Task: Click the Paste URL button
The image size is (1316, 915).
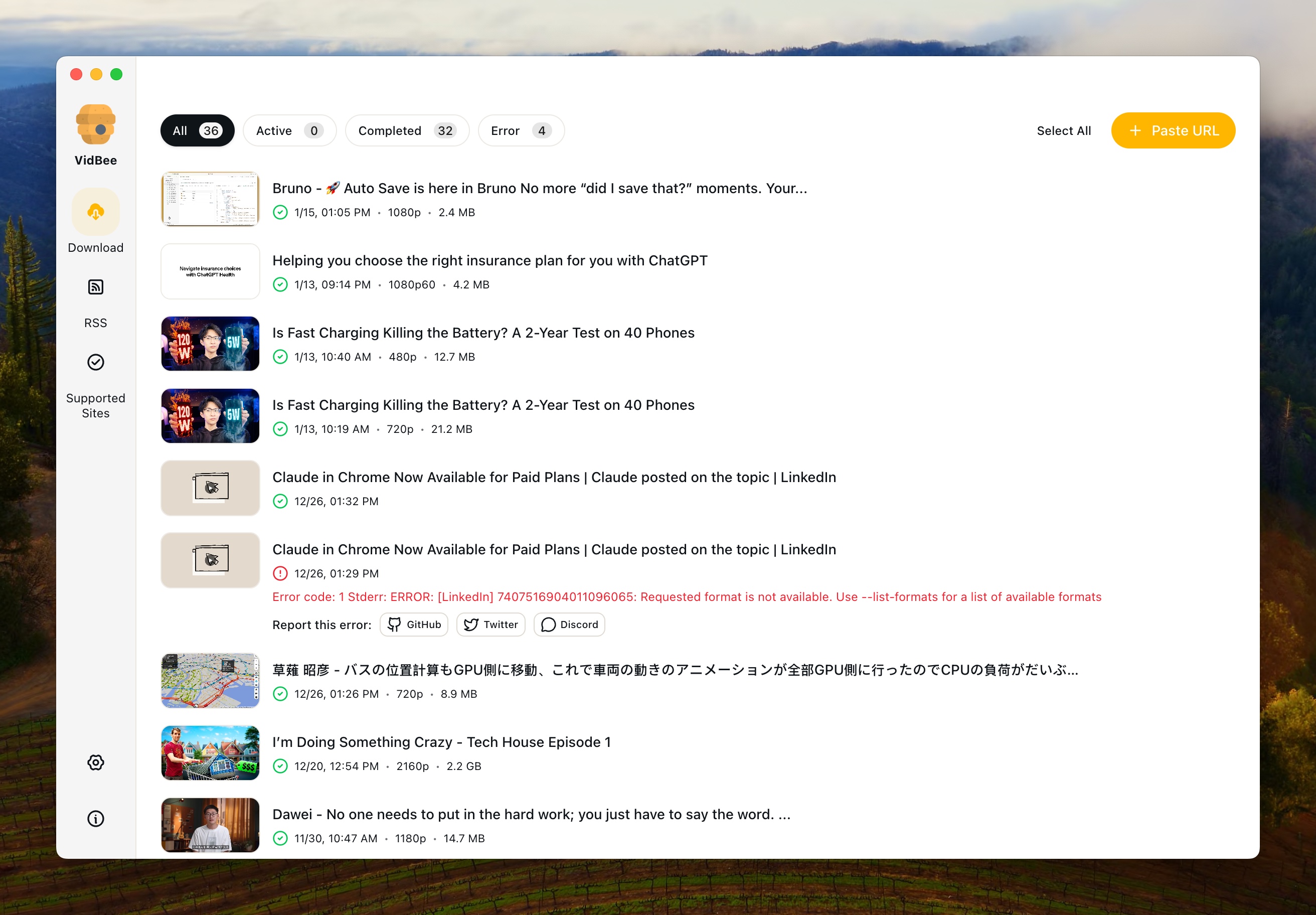Action: (1173, 130)
